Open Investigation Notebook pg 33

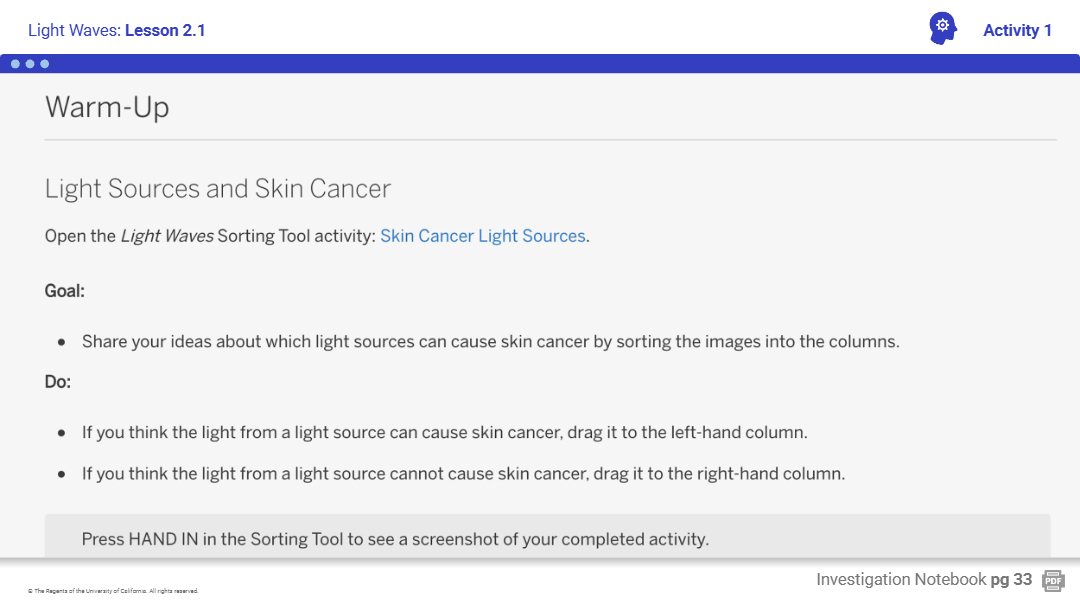(923, 580)
